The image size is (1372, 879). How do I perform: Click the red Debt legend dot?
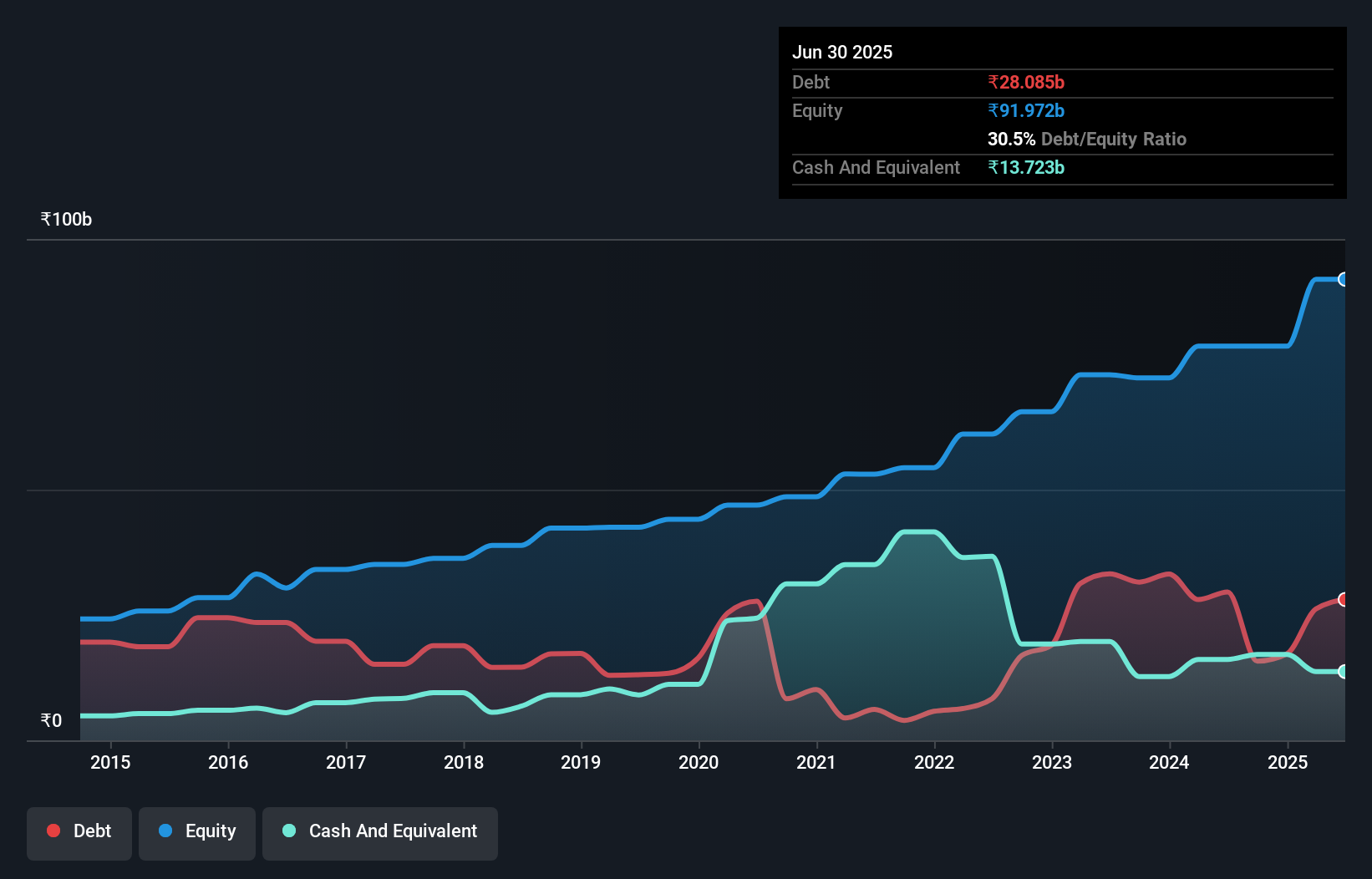pos(53,831)
